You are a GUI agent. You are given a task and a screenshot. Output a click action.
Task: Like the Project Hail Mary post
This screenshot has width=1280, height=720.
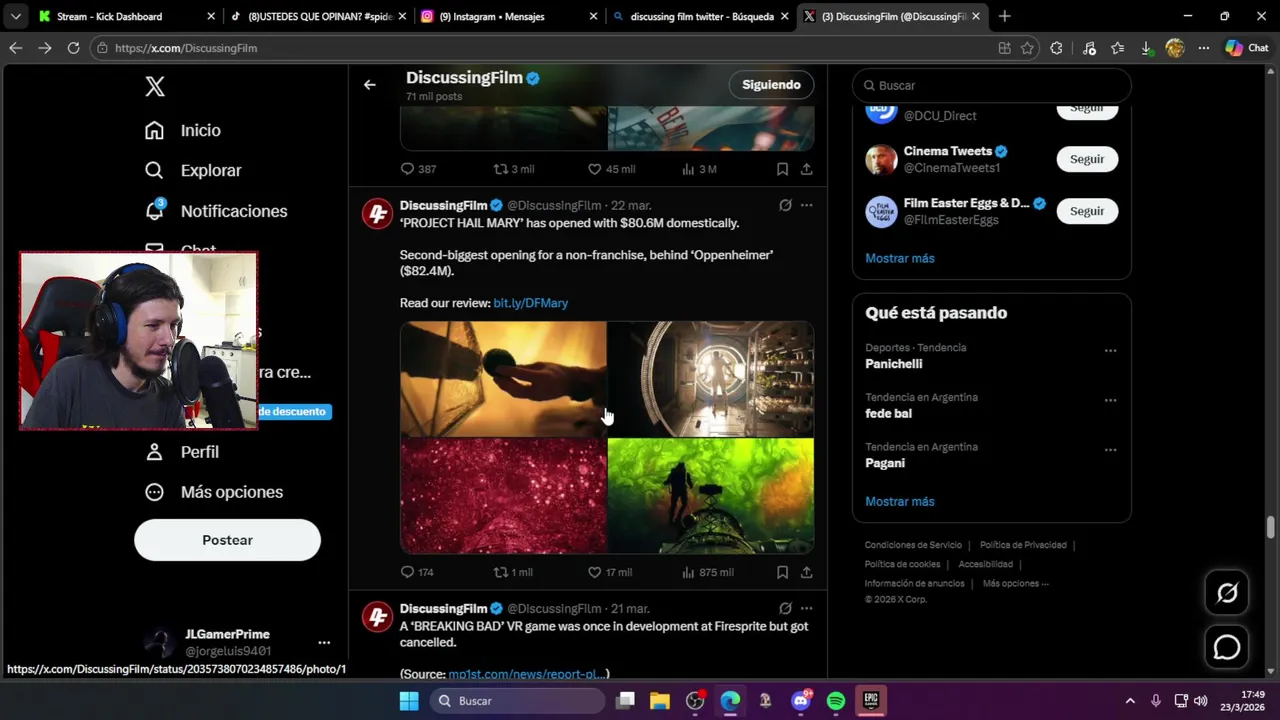click(594, 572)
